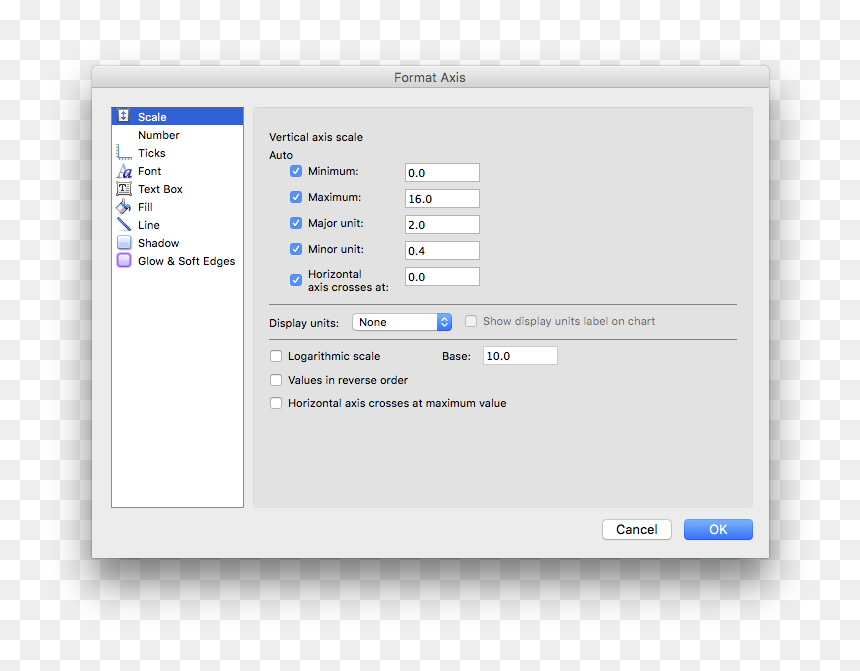860x671 pixels.
Task: Check Horizontal axis crosses at maximum value
Action: [x=276, y=403]
